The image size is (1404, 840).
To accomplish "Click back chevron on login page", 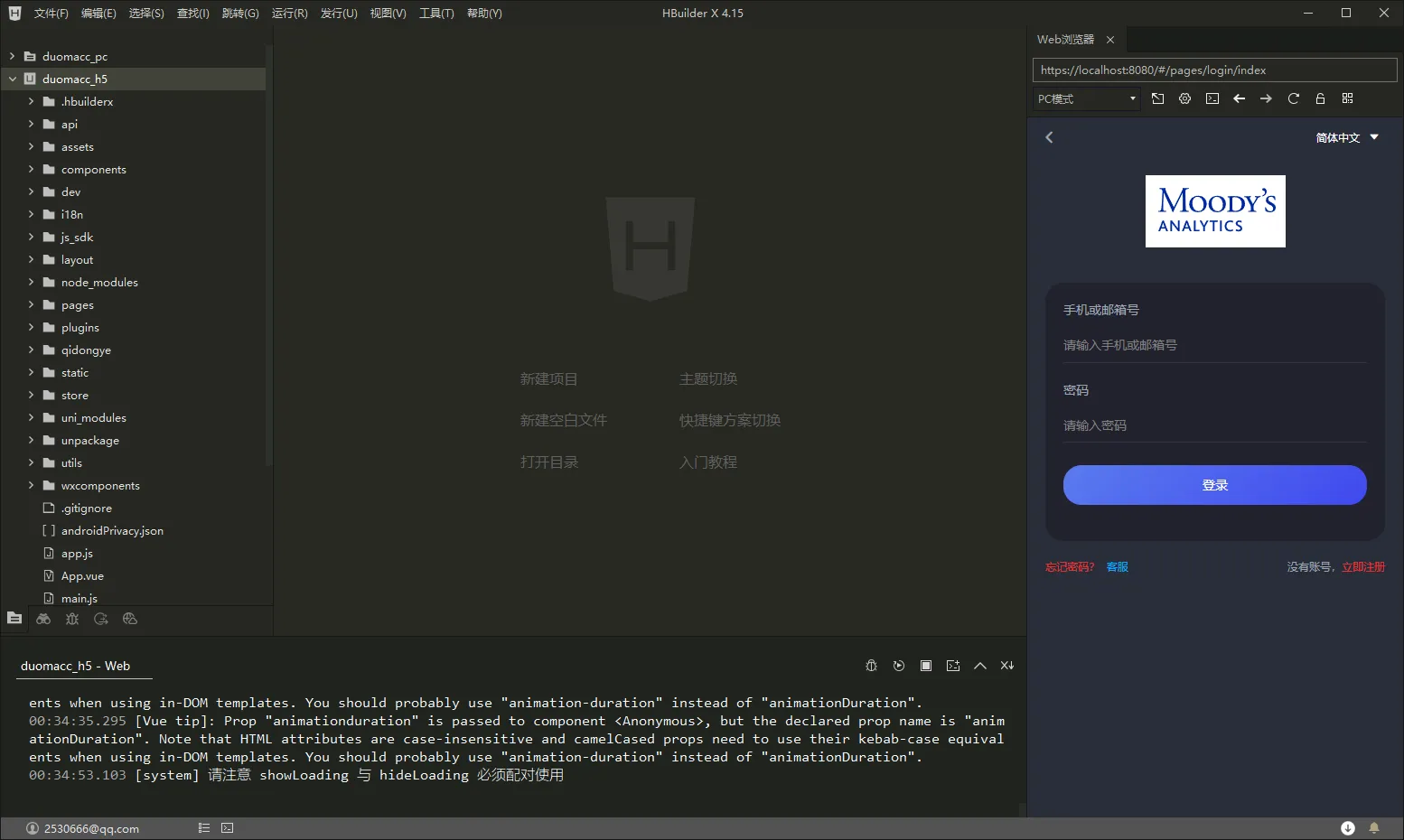I will click(x=1050, y=137).
